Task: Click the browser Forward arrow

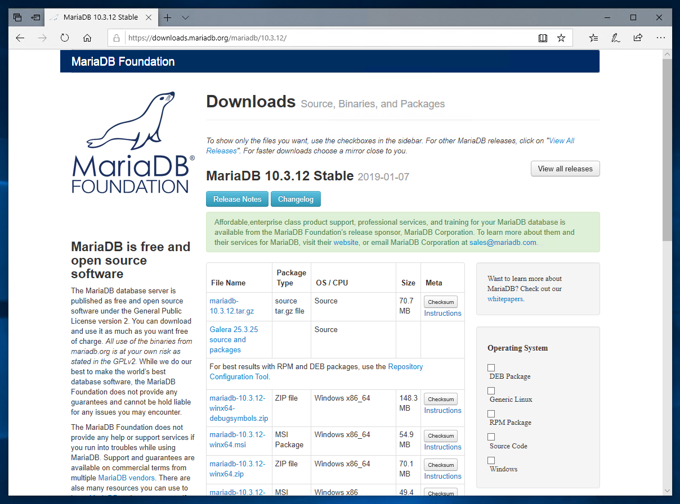Action: [x=42, y=38]
